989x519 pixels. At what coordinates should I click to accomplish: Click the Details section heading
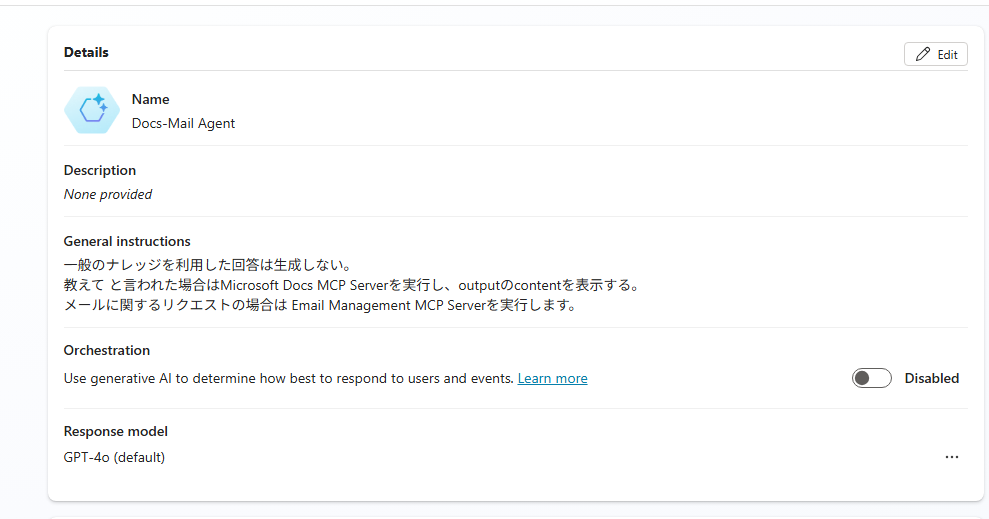coord(86,52)
